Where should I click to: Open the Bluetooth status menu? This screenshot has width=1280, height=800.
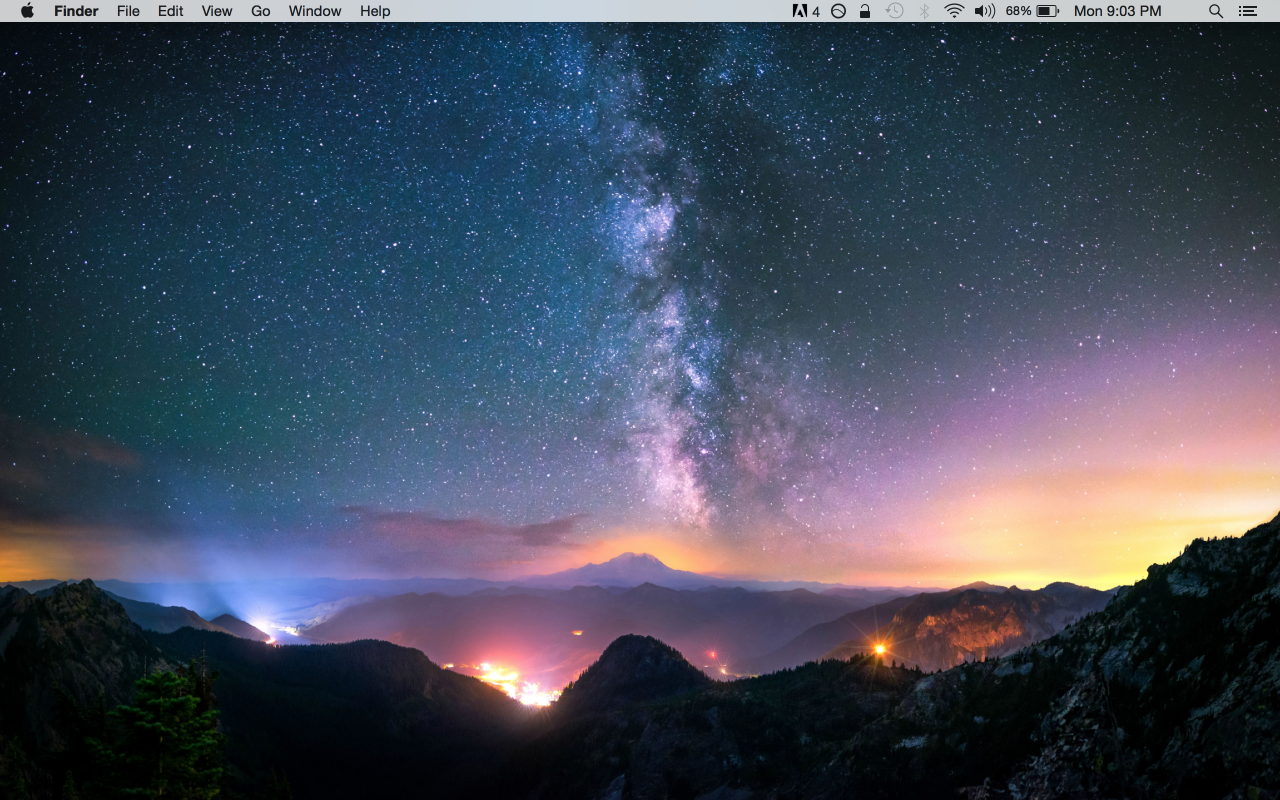coord(925,11)
